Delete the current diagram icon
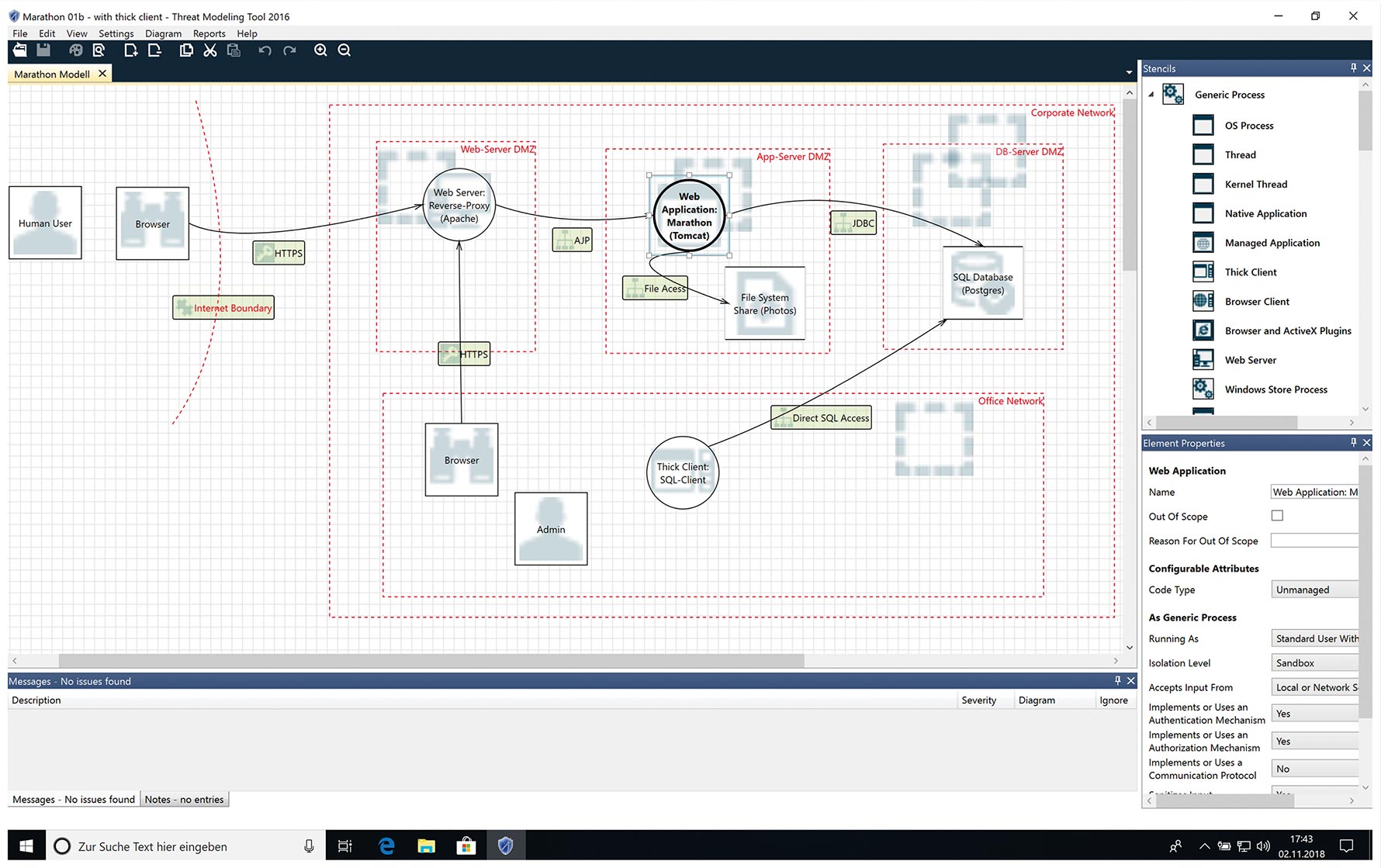The width and height of the screenshot is (1381, 868). pos(154,50)
